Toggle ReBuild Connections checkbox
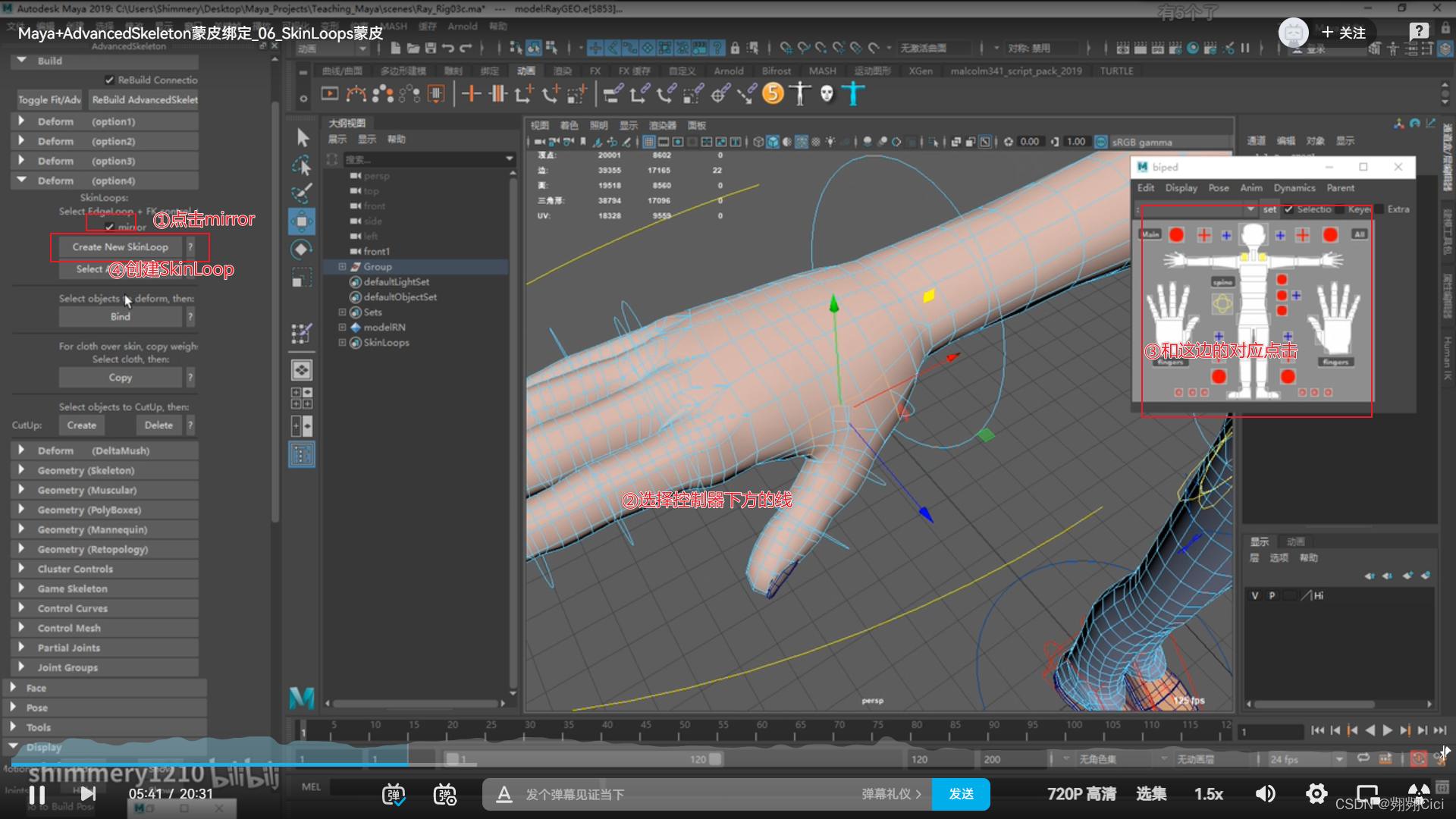The height and width of the screenshot is (819, 1456). tap(110, 80)
